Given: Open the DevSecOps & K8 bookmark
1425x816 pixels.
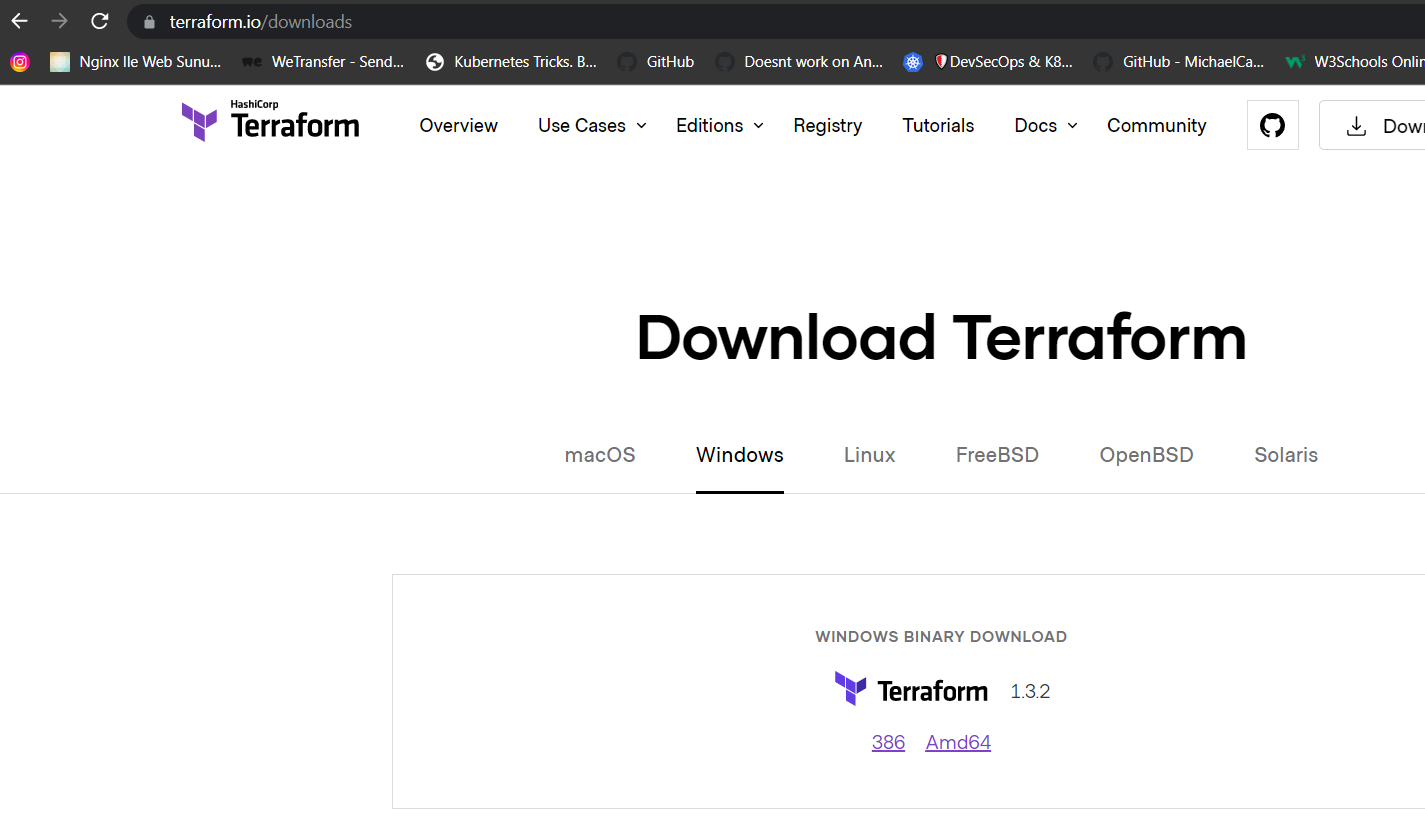Looking at the screenshot, I should [x=988, y=62].
